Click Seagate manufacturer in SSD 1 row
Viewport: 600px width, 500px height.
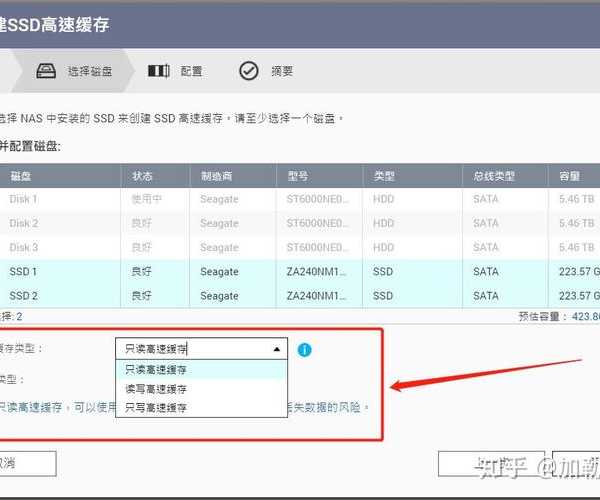219,272
